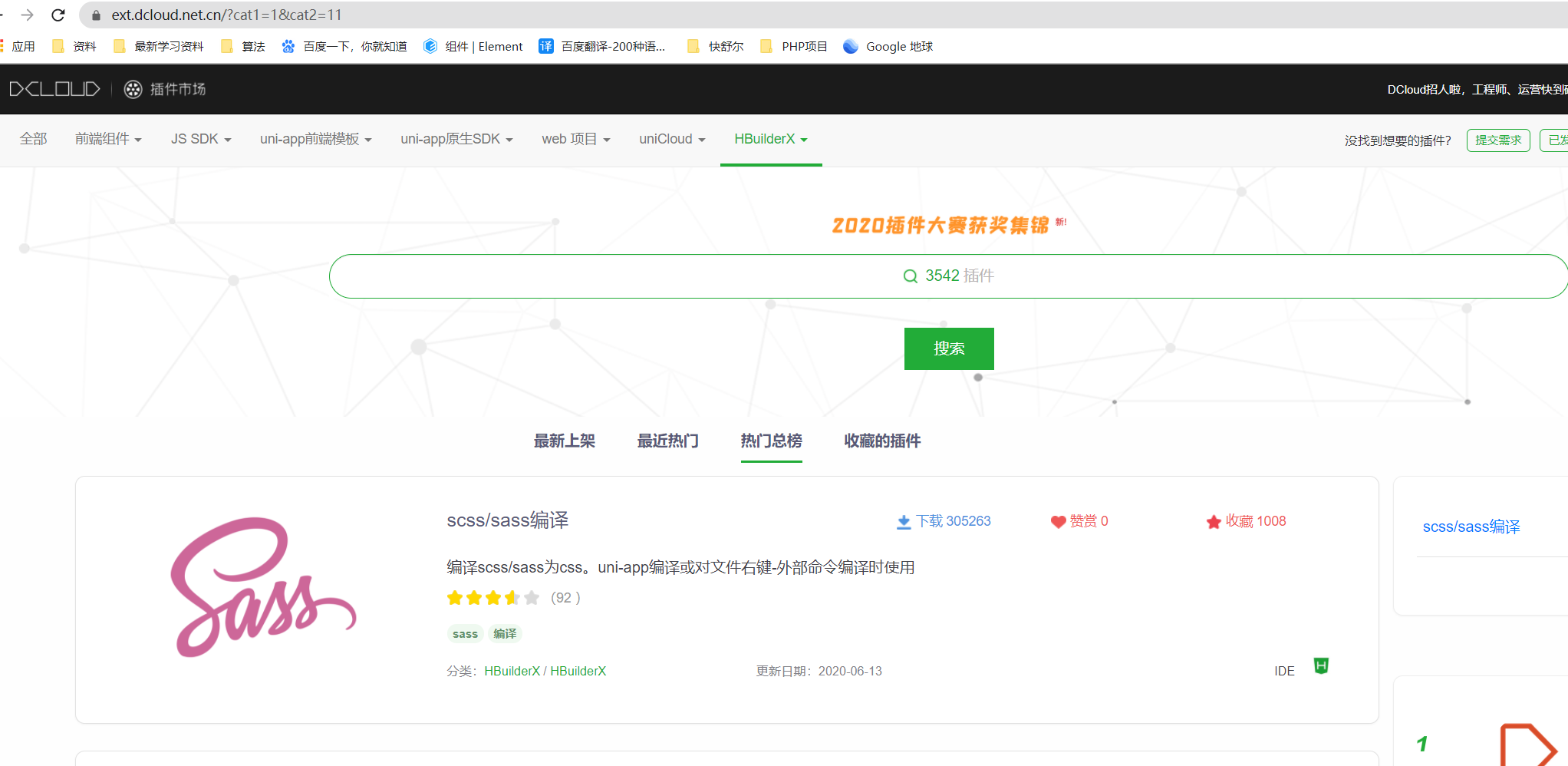The width and height of the screenshot is (1568, 766).
Task: Open the 最新学习资料 bookmark folder
Action: point(159,46)
